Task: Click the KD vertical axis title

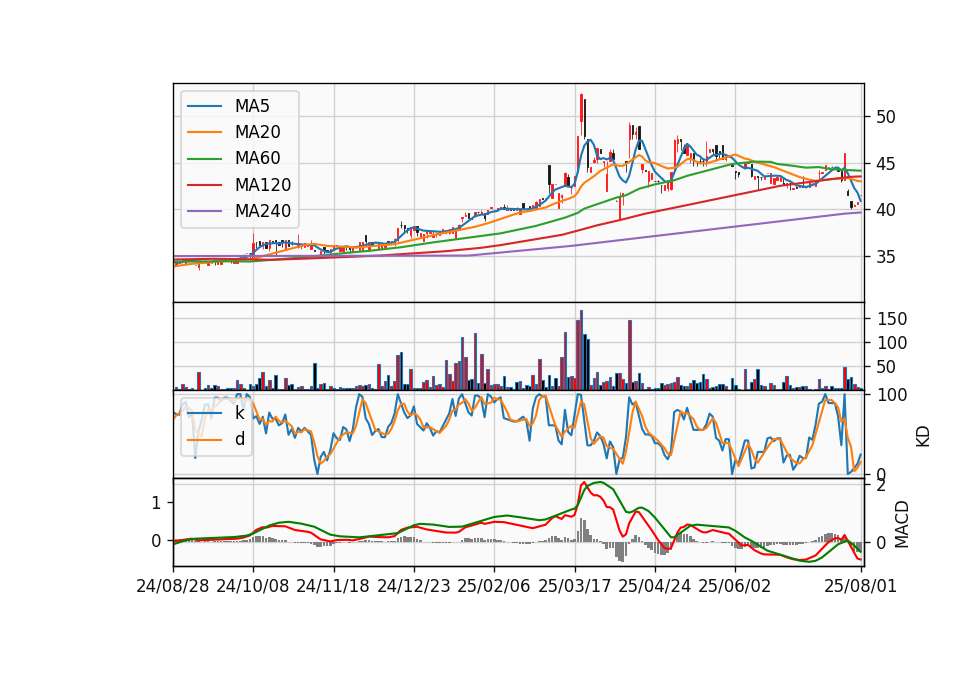Action: coord(923,436)
